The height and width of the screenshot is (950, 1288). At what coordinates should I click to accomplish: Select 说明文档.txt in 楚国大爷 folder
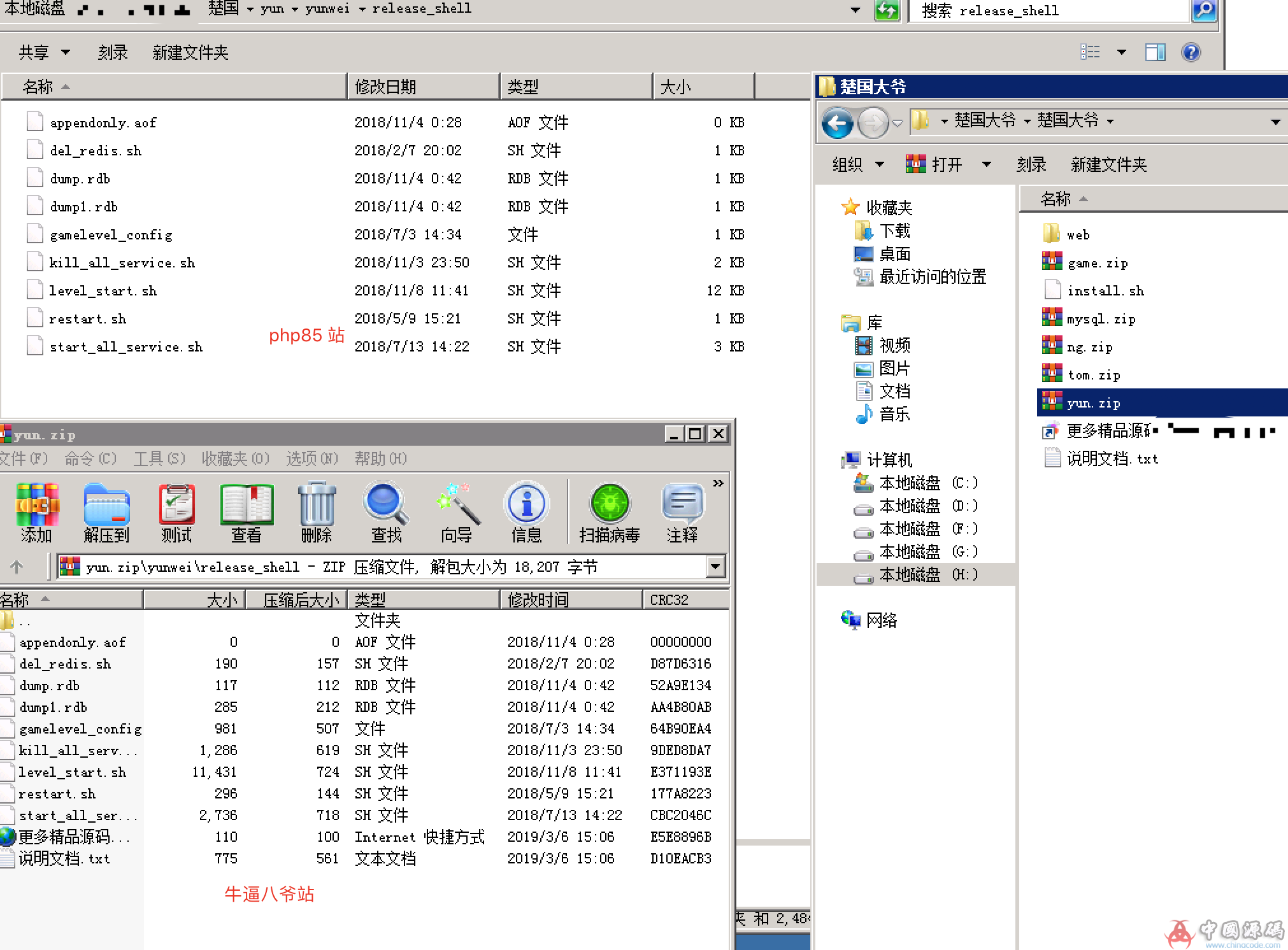tap(1101, 458)
